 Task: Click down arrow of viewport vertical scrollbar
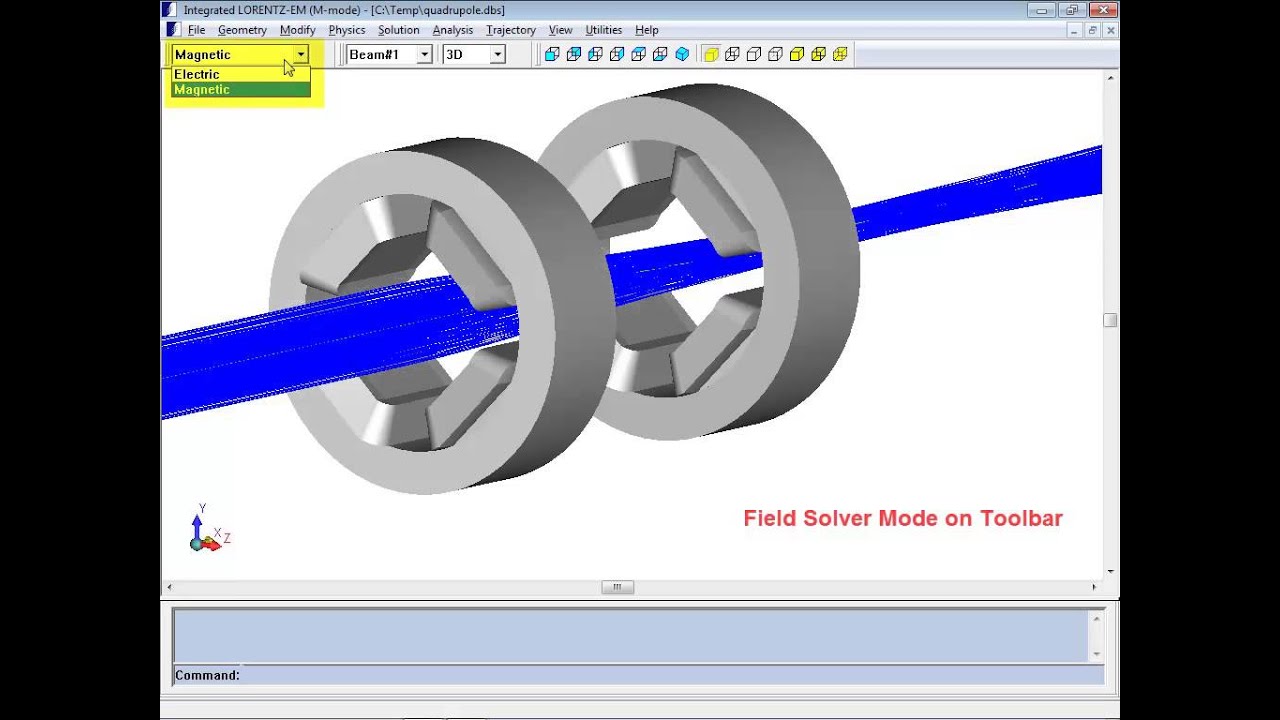(1110, 572)
